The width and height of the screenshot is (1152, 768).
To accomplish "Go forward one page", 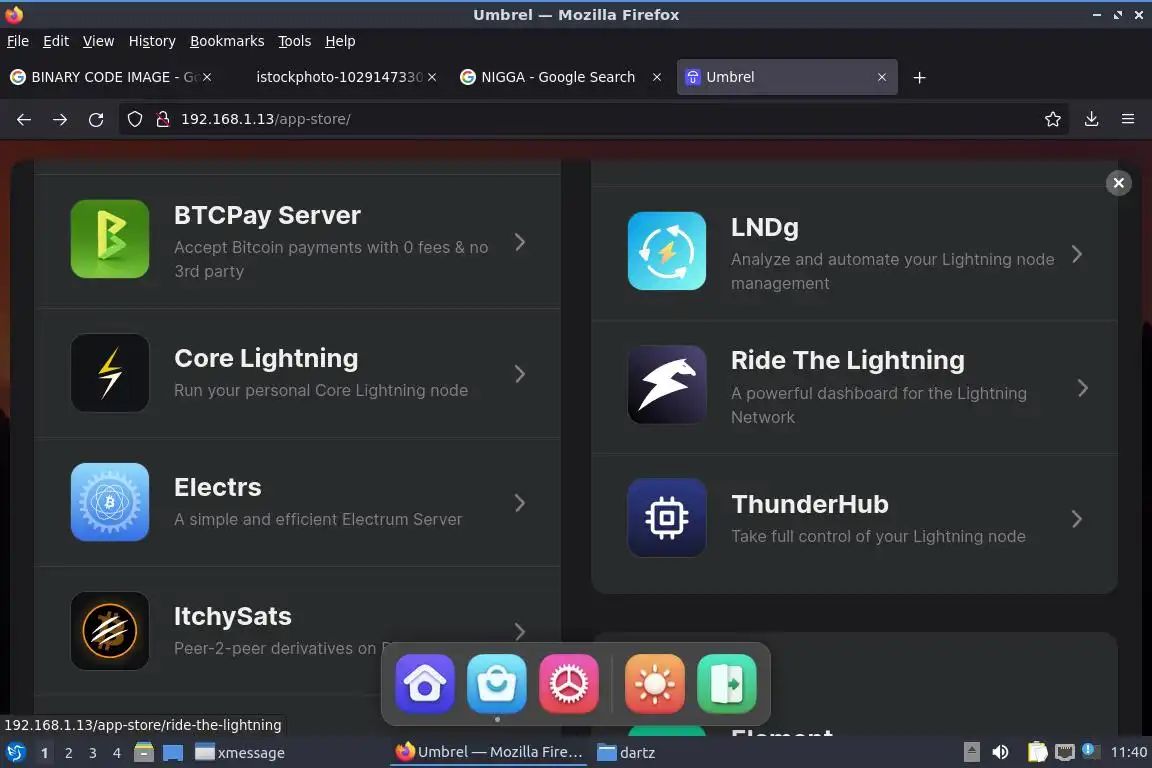I will tap(60, 119).
